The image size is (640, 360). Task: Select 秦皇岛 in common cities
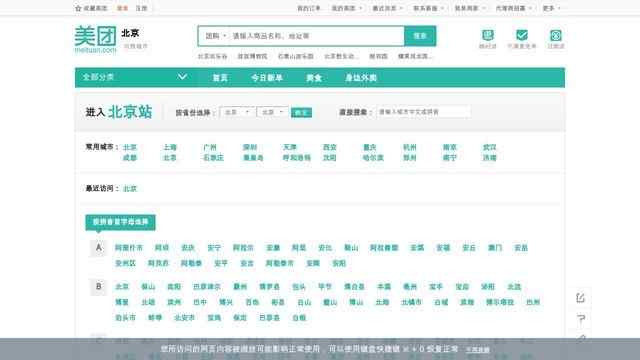[x=253, y=158]
